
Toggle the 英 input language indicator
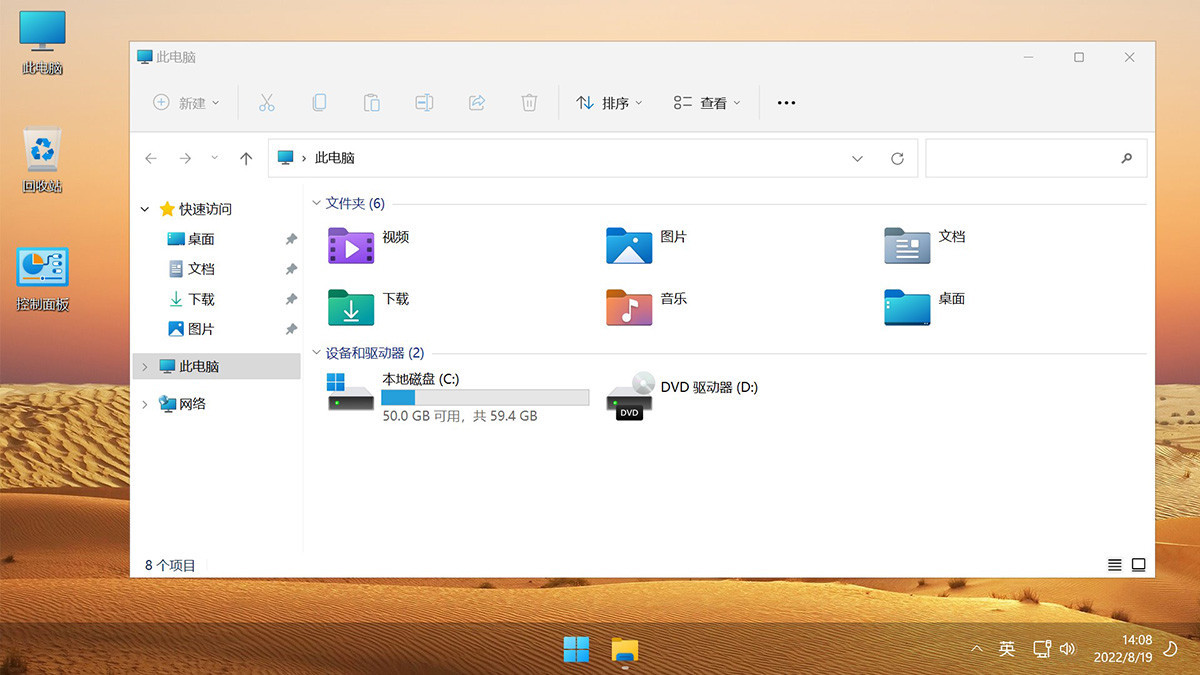point(1007,649)
